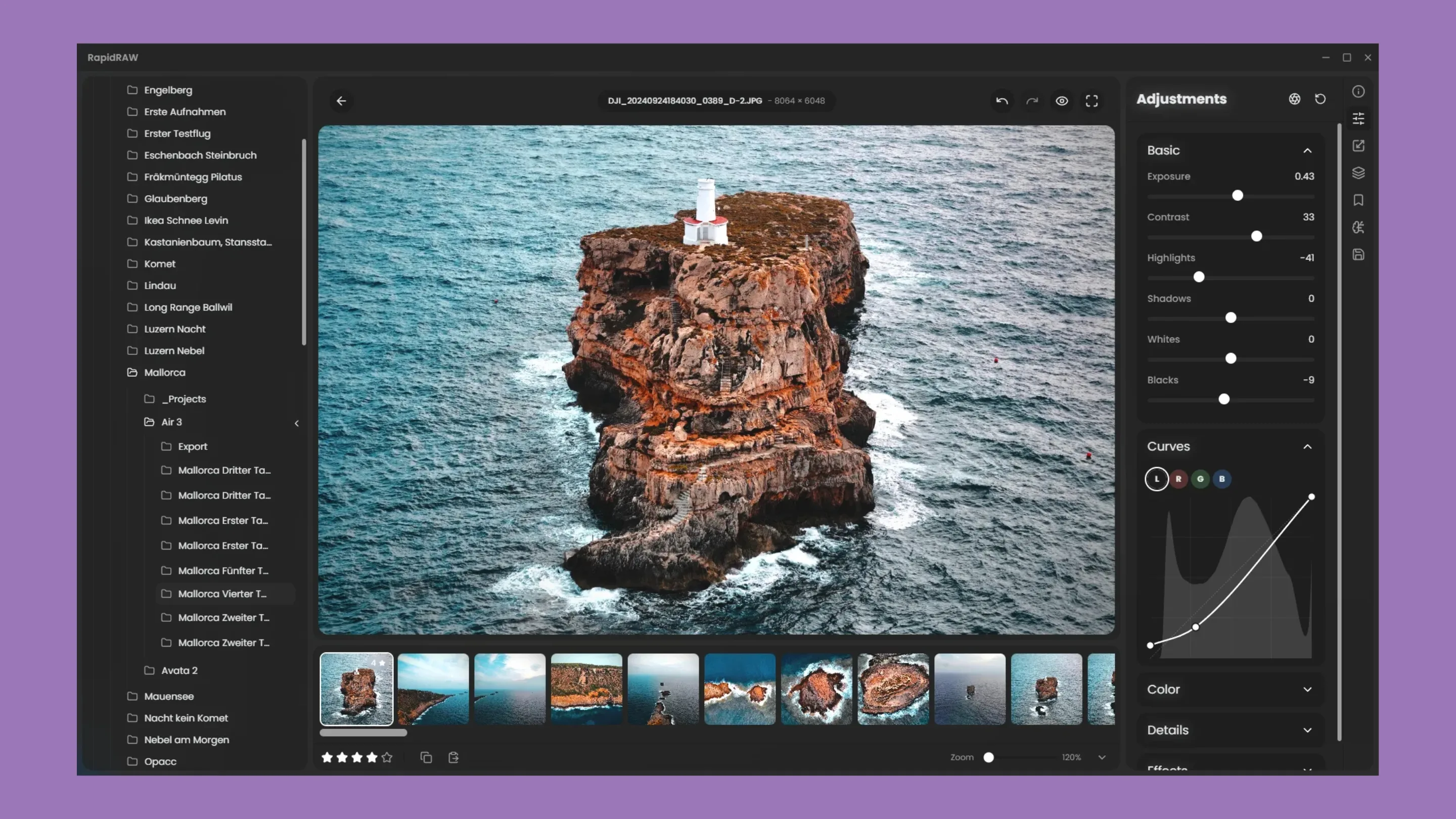Open the crop and transform panel

[x=1358, y=146]
